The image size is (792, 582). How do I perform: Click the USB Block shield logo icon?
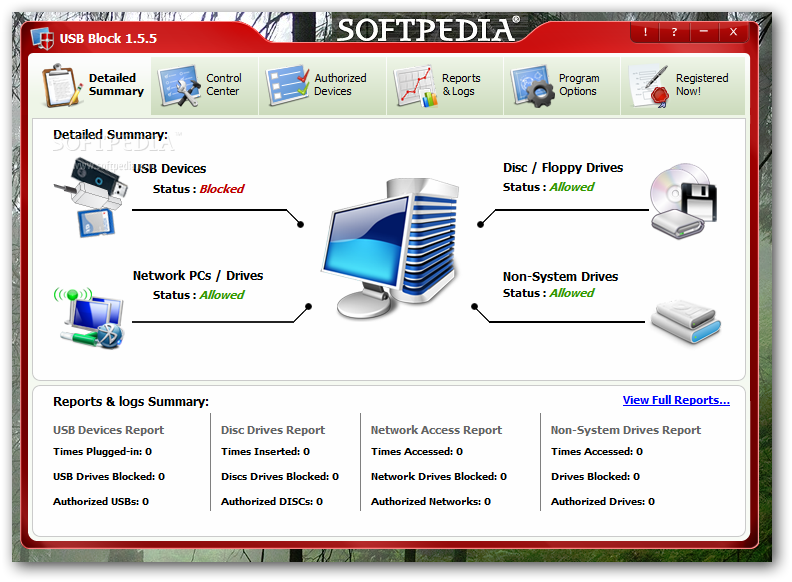click(x=43, y=38)
